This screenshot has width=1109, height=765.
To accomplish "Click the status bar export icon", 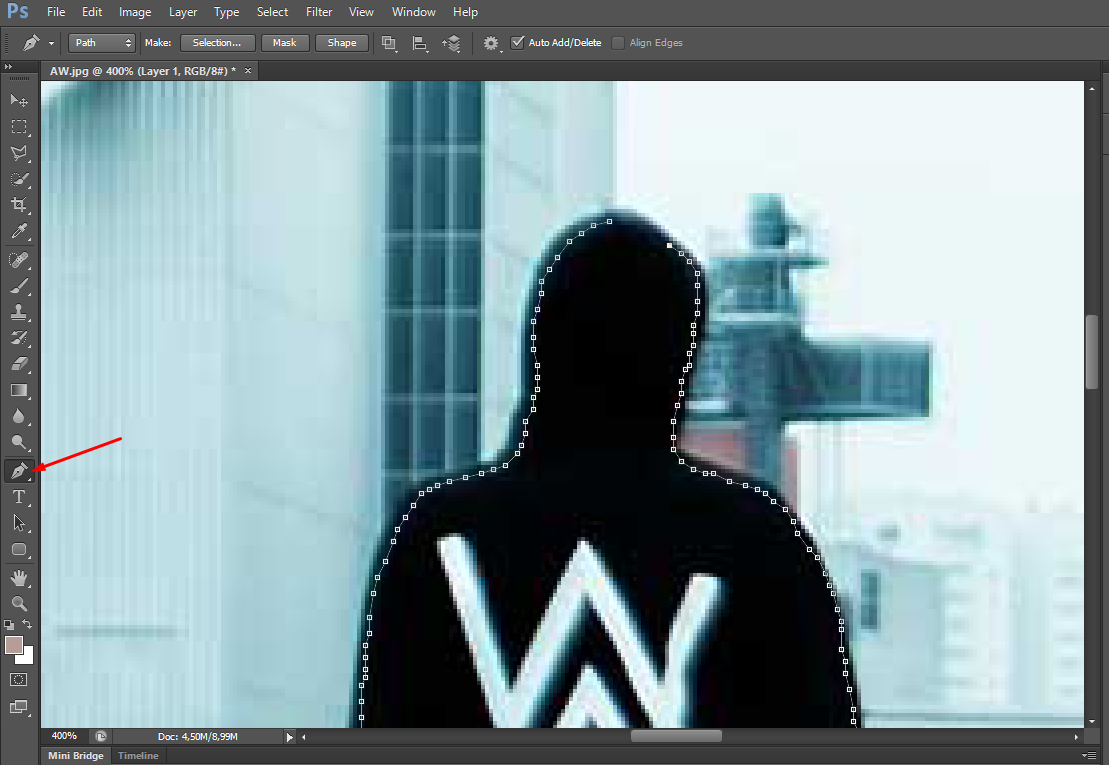I will (x=101, y=737).
